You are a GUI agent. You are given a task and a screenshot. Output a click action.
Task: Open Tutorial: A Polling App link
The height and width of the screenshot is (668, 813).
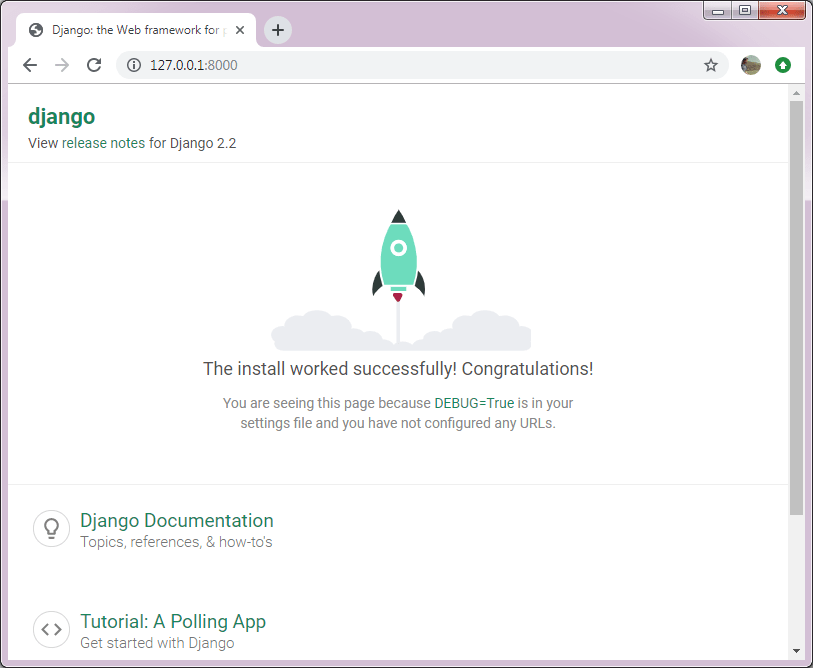pos(173,621)
